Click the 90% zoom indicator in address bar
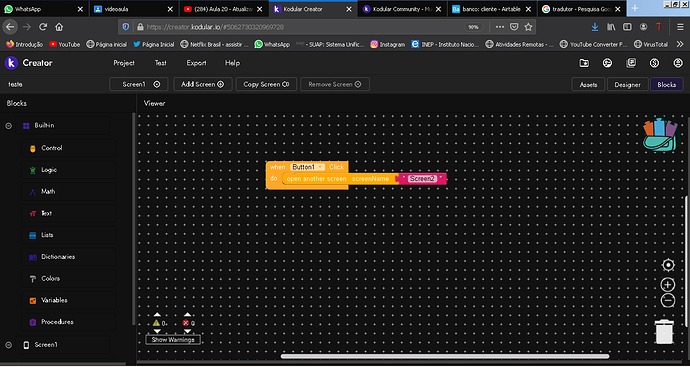Image resolution: width=690 pixels, height=367 pixels. coord(473,27)
